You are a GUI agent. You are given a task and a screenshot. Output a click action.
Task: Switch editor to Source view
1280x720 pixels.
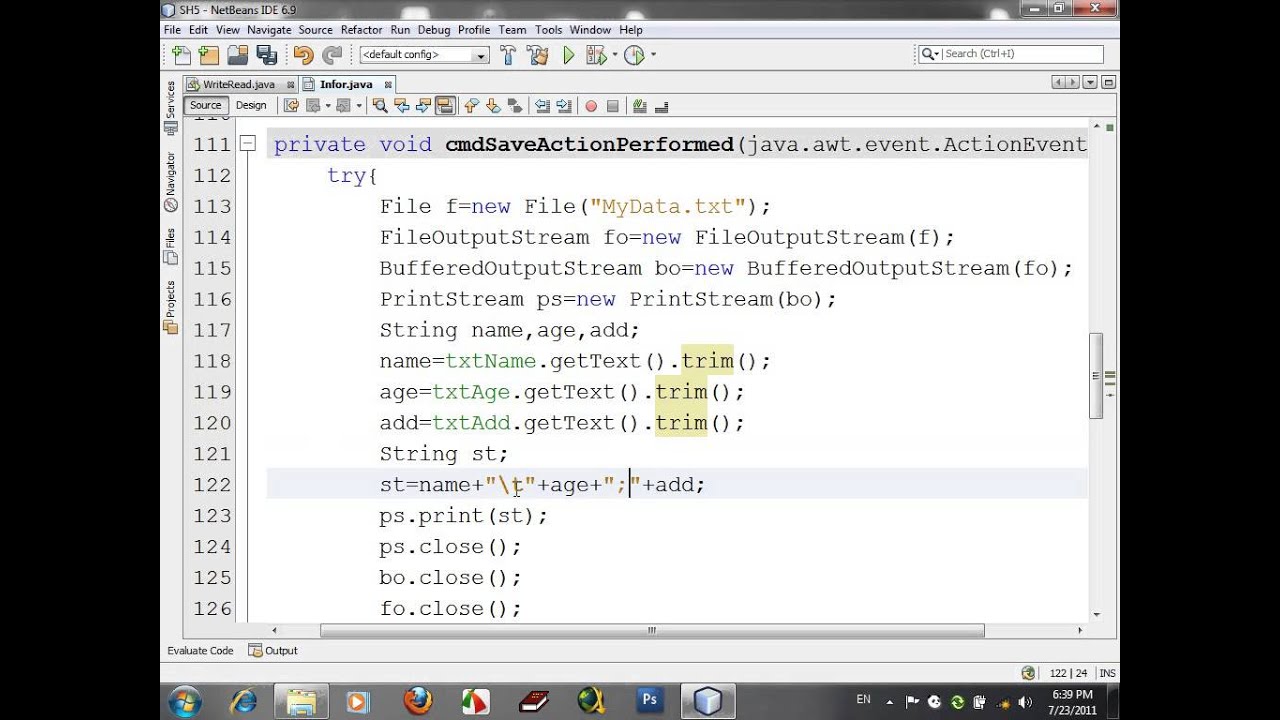[x=205, y=105]
